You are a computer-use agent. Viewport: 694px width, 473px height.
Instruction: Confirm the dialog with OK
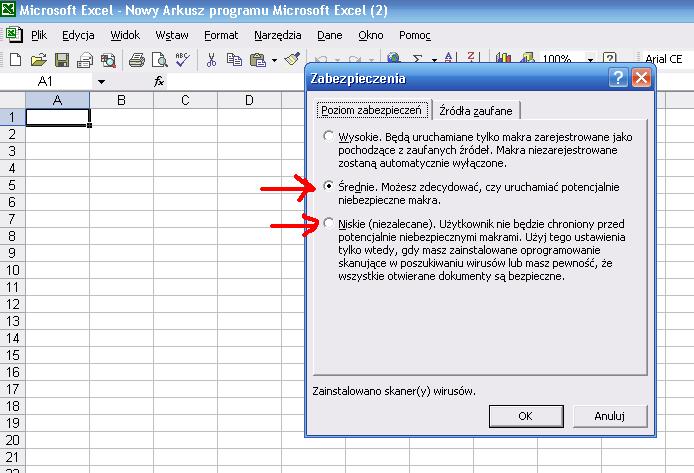pos(526,416)
